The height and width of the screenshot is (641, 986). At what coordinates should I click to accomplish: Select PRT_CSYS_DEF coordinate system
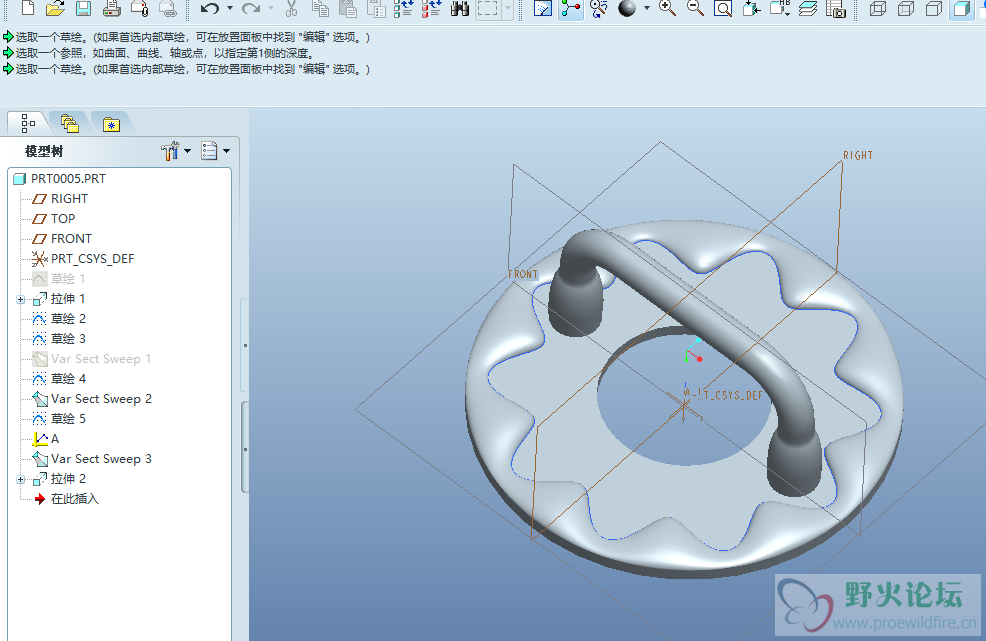(x=83, y=259)
